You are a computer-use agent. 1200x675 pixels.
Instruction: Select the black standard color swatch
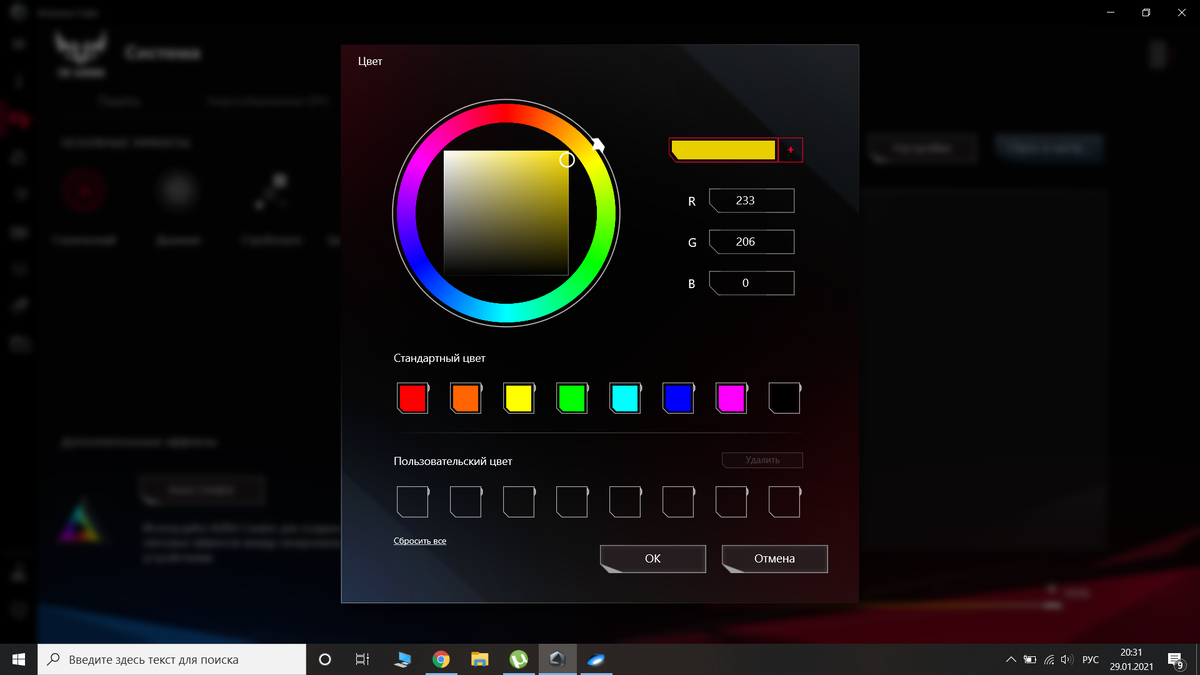coord(785,398)
